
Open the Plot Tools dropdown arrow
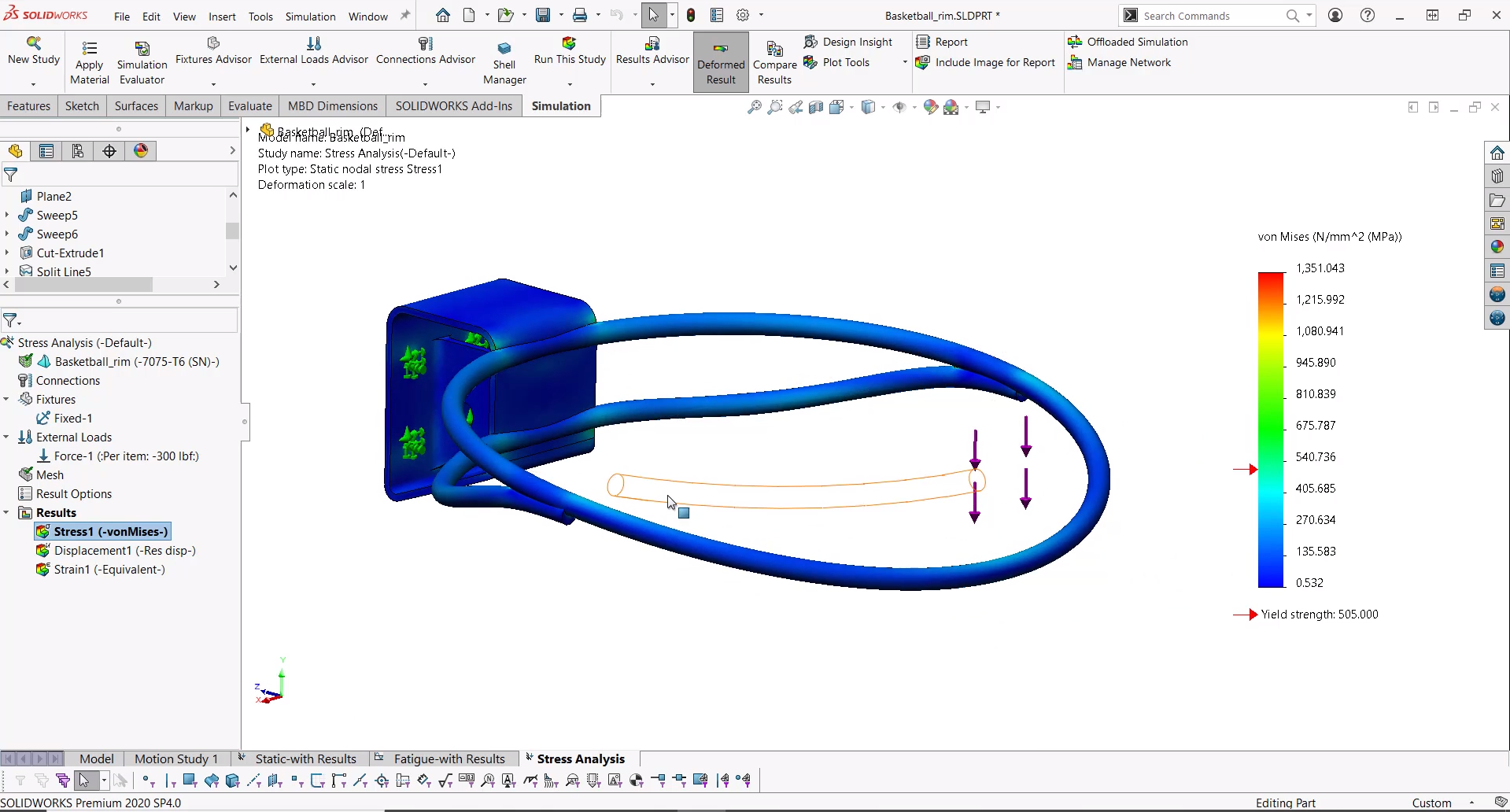click(x=905, y=62)
